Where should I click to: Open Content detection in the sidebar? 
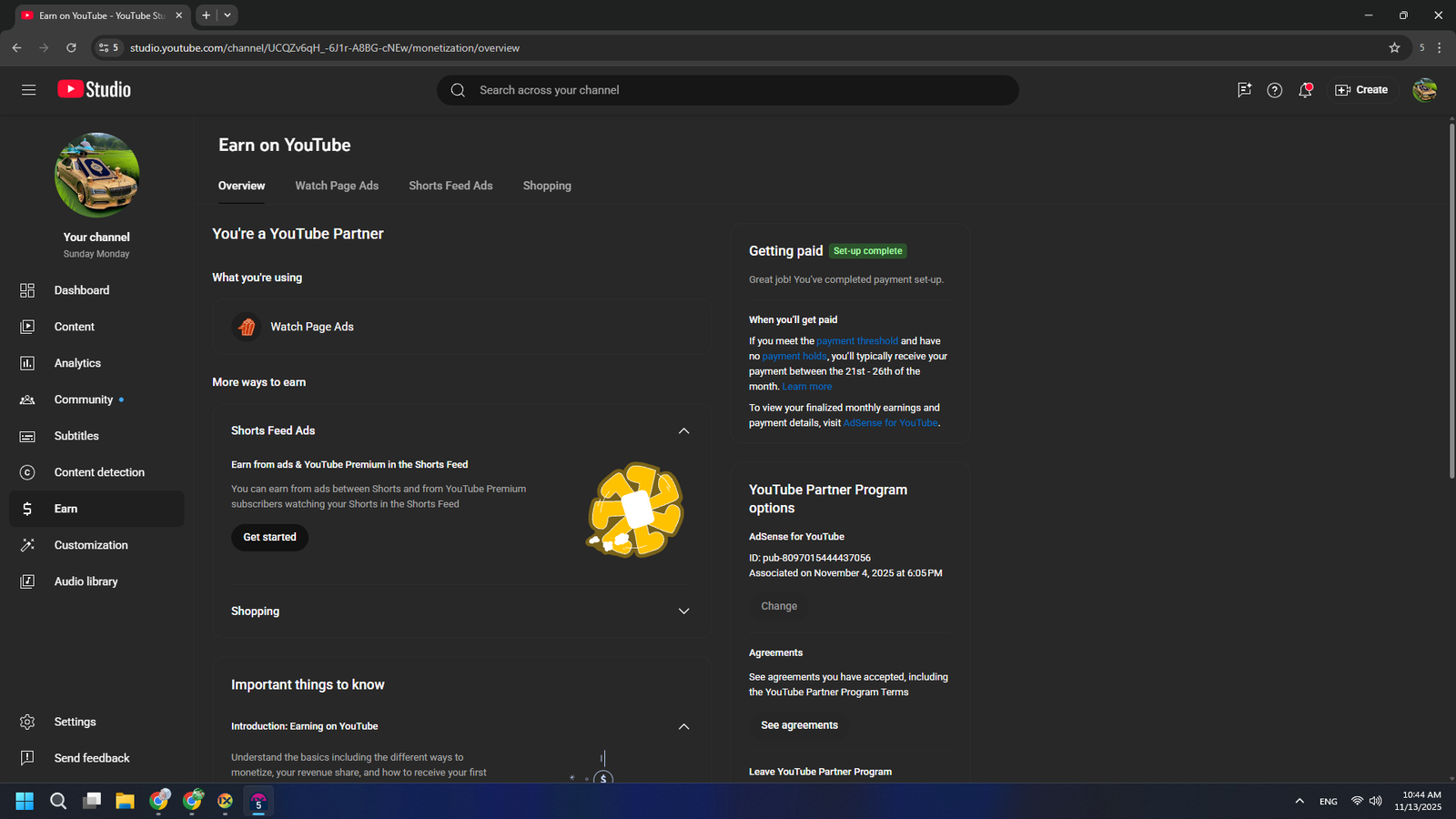point(96,472)
